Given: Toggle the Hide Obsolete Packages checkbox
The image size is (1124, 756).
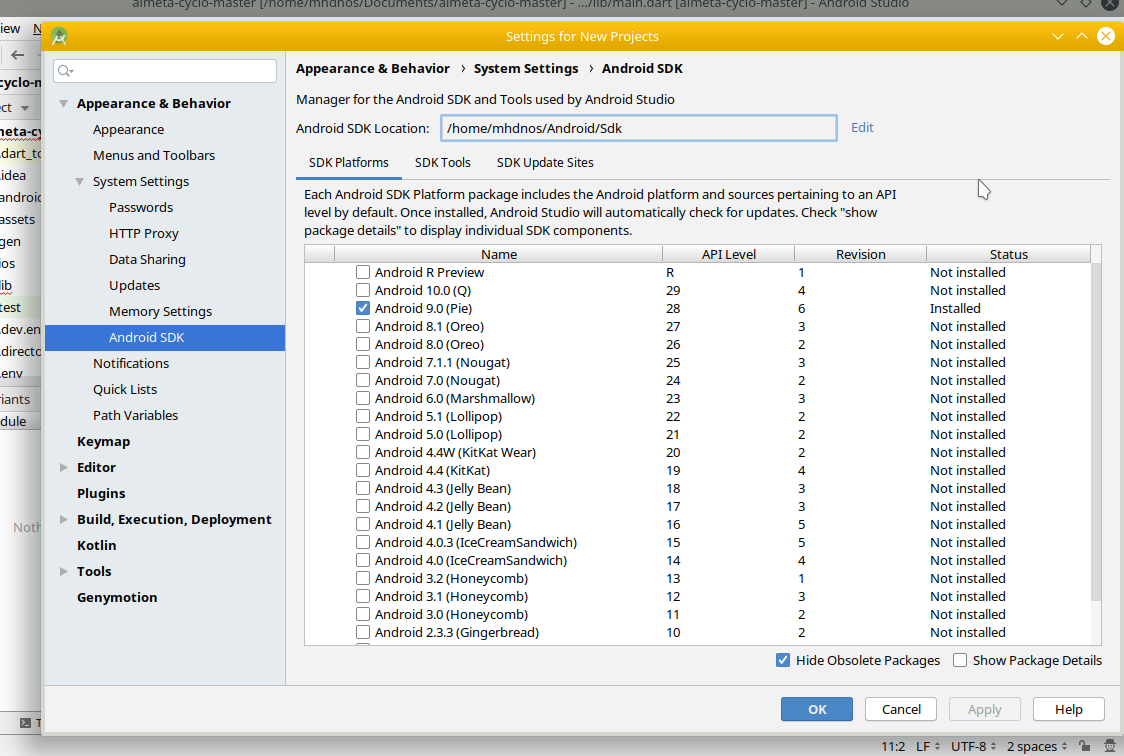Looking at the screenshot, I should 783,660.
